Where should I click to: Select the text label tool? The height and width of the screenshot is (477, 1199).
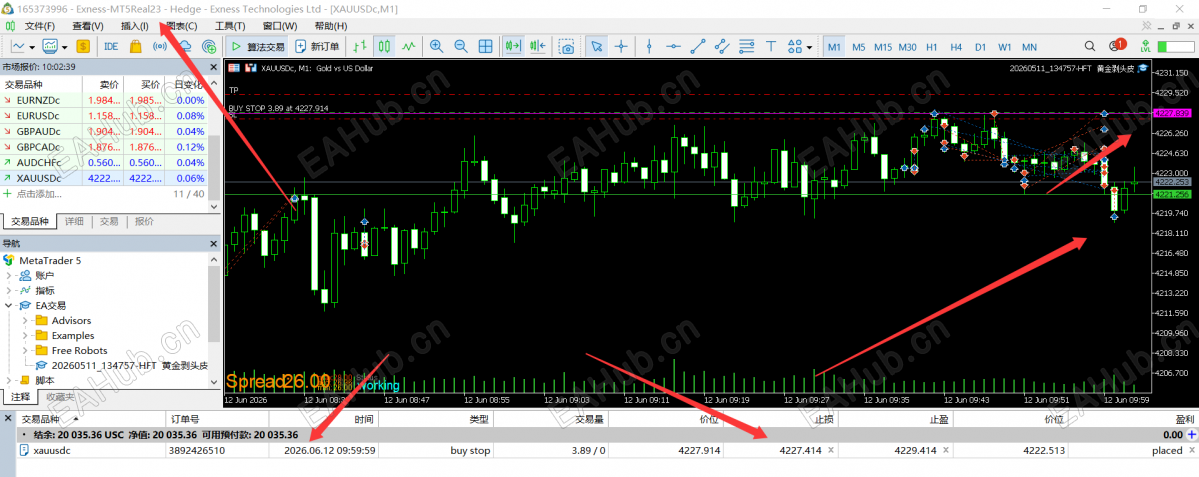pyautogui.click(x=770, y=46)
